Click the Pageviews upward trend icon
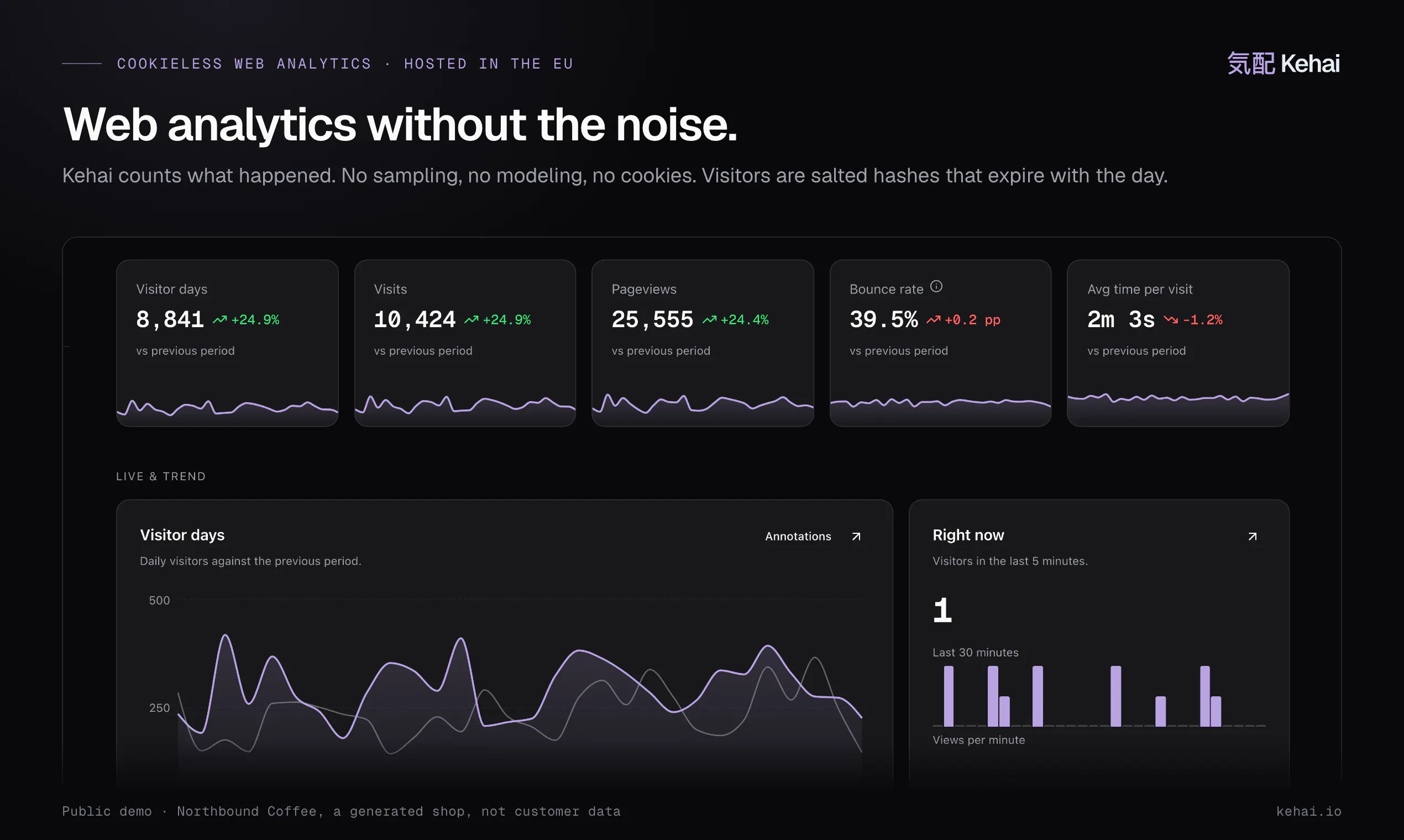1404x840 pixels. (x=709, y=320)
